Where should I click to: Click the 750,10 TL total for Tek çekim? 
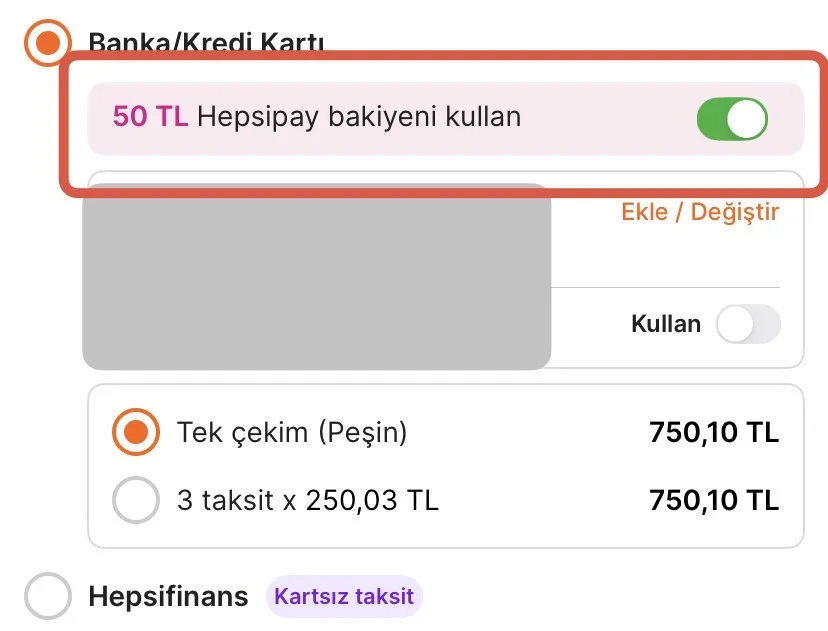click(713, 433)
